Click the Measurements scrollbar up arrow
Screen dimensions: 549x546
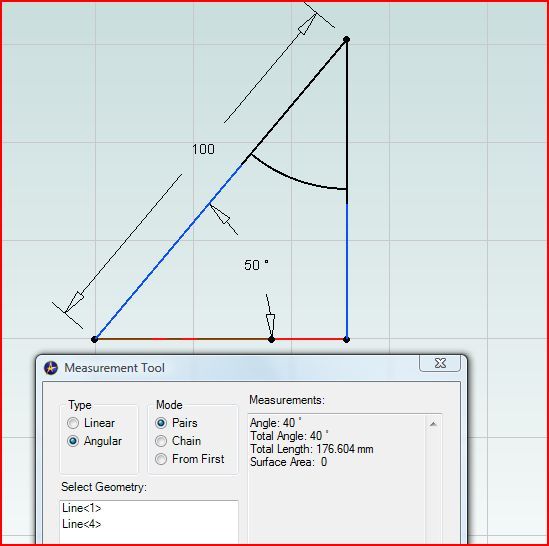pyautogui.click(x=433, y=424)
